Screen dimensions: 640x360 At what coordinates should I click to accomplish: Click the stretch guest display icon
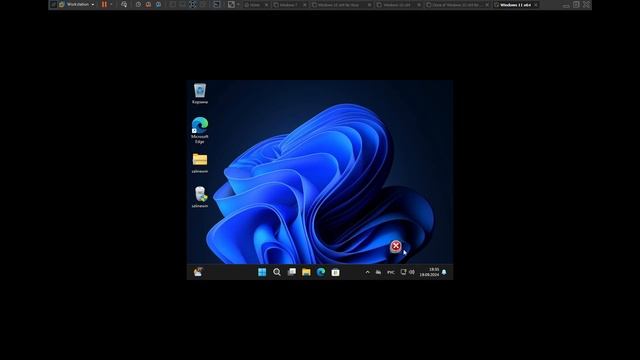pyautogui.click(x=231, y=4)
